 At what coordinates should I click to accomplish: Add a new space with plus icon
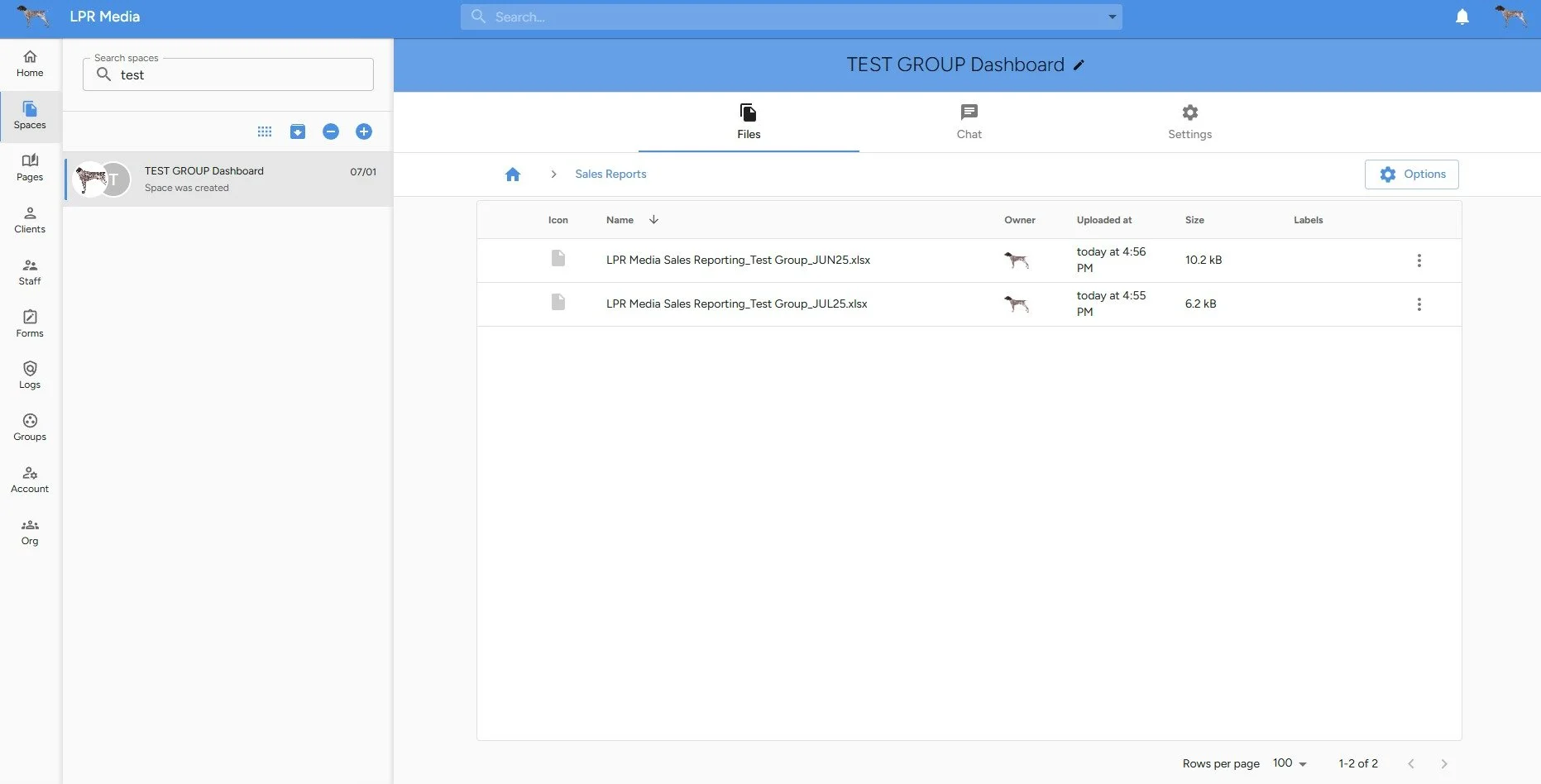coord(364,131)
